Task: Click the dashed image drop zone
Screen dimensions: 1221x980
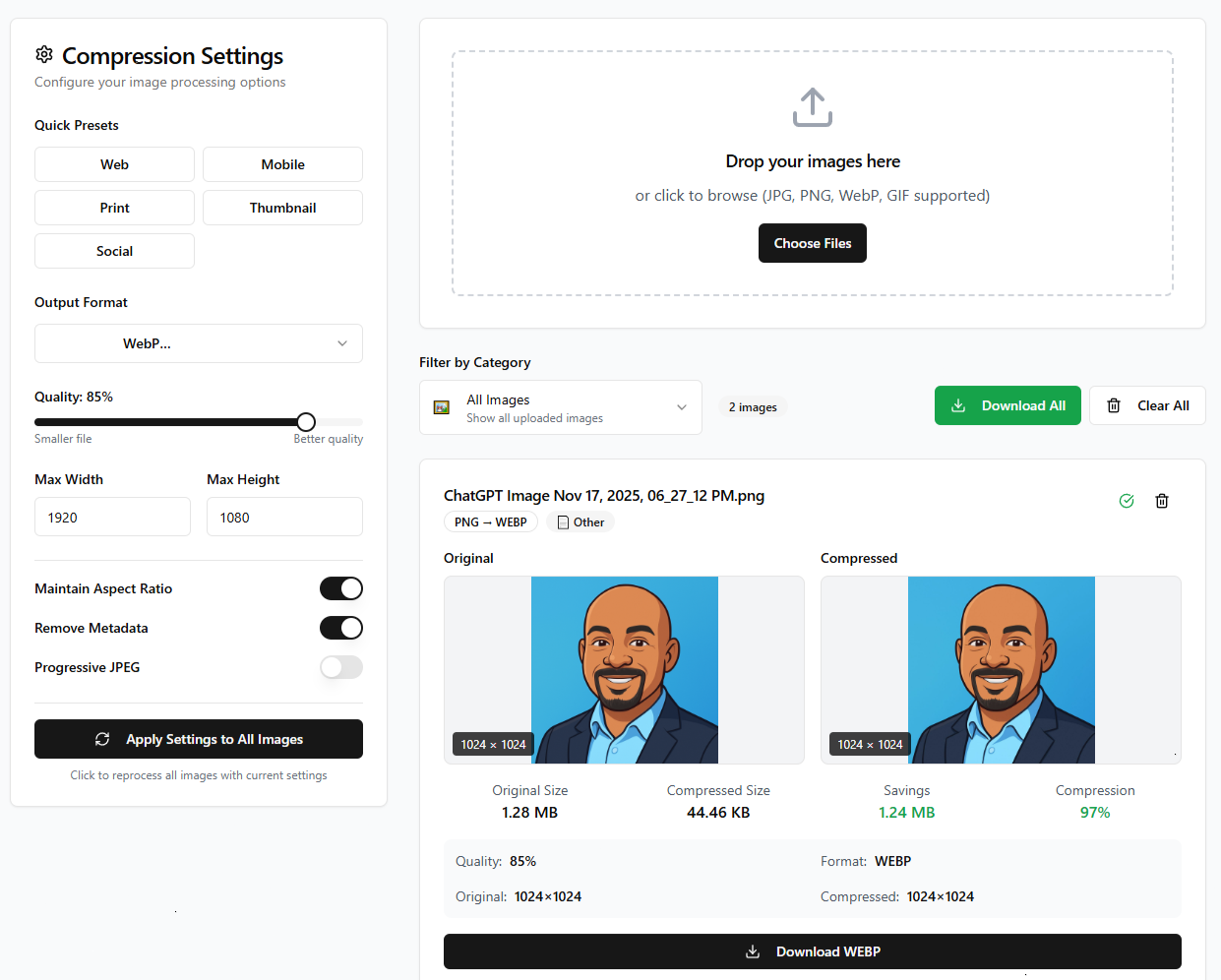Action: [813, 173]
